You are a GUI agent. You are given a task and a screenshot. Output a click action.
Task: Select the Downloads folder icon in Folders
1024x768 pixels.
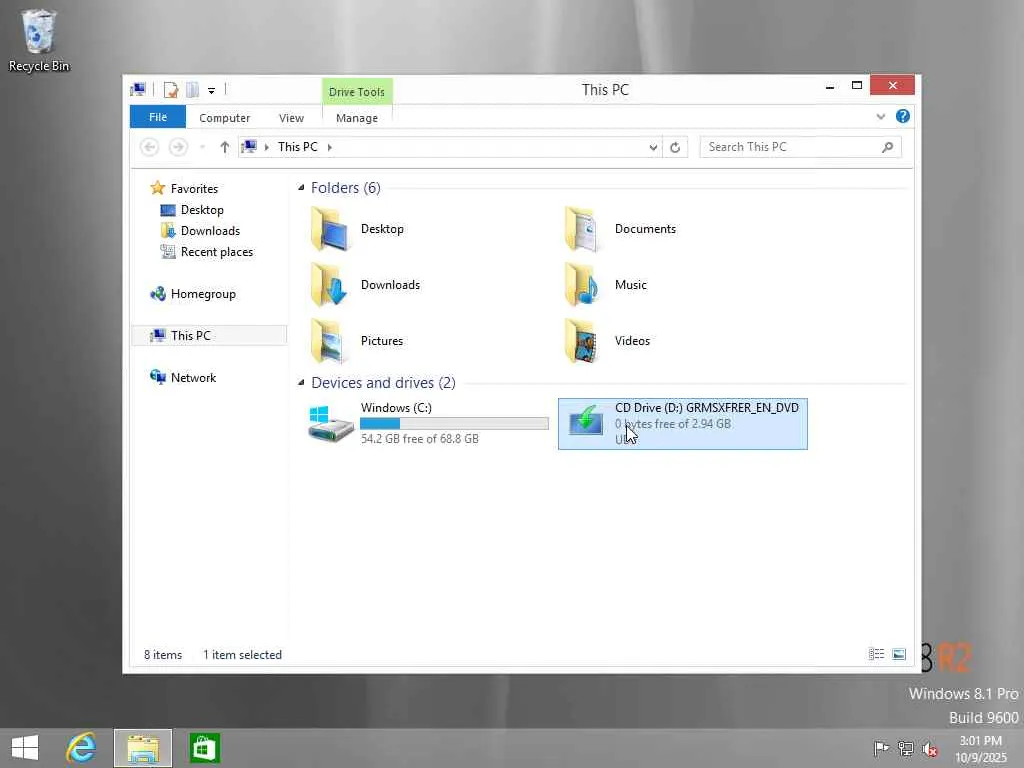point(329,285)
